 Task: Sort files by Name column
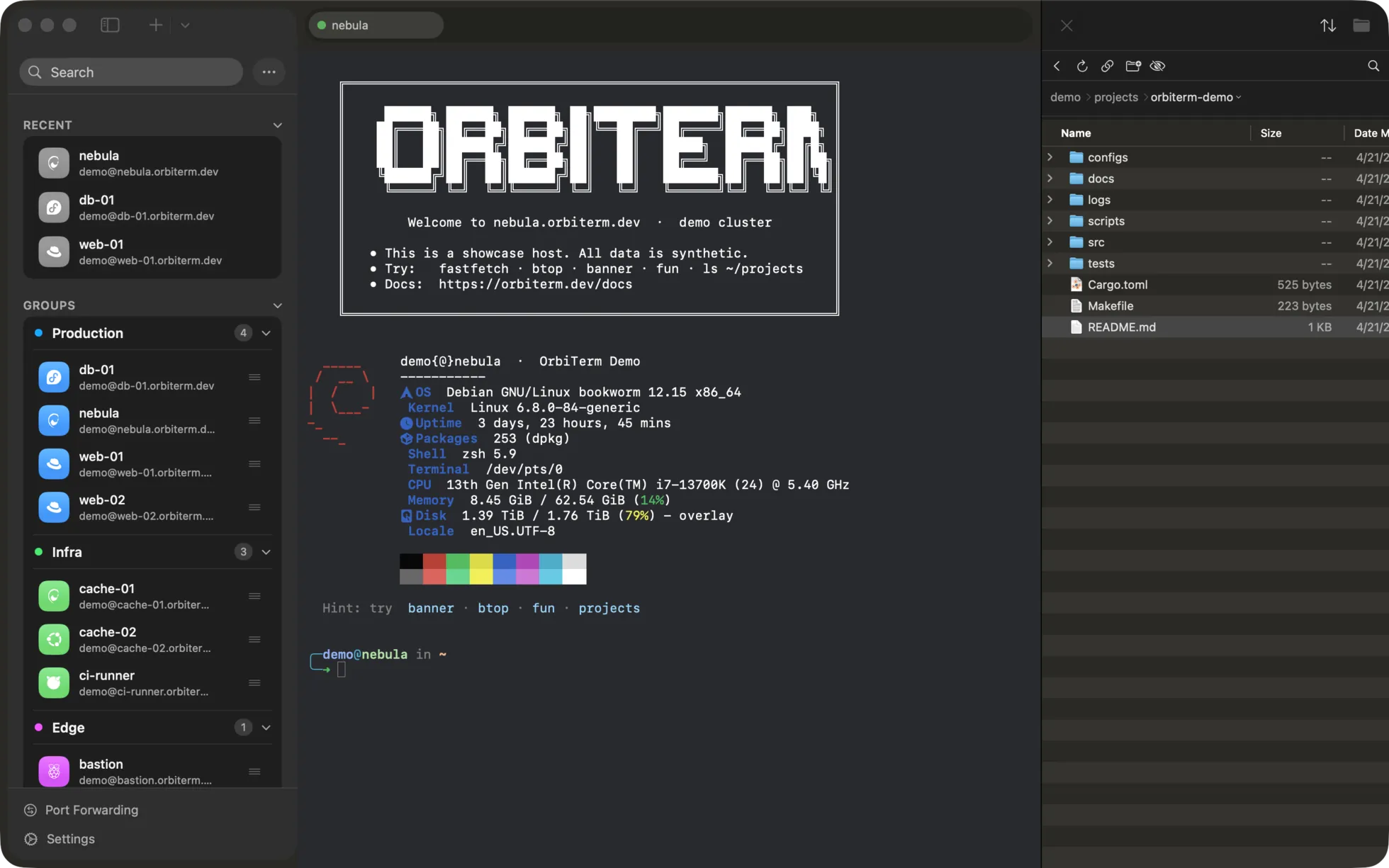(1076, 133)
